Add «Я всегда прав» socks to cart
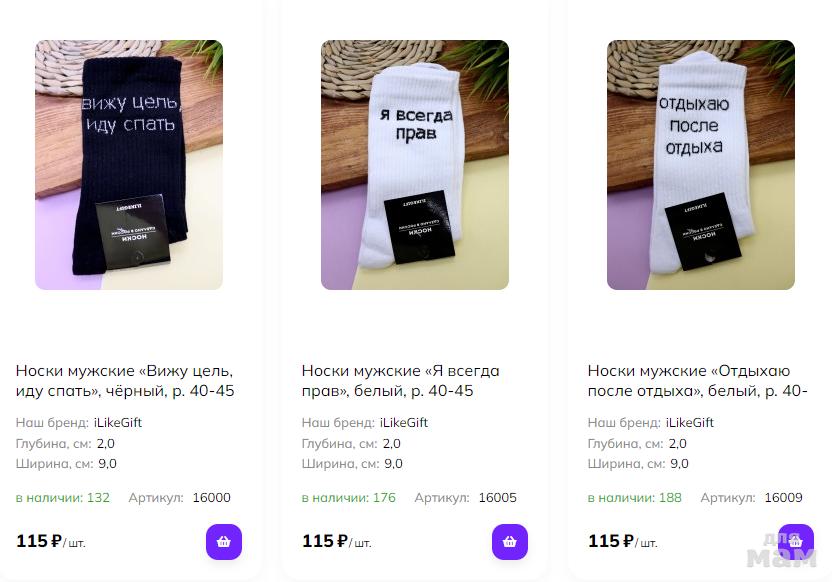The height and width of the screenshot is (582, 832). [x=509, y=542]
